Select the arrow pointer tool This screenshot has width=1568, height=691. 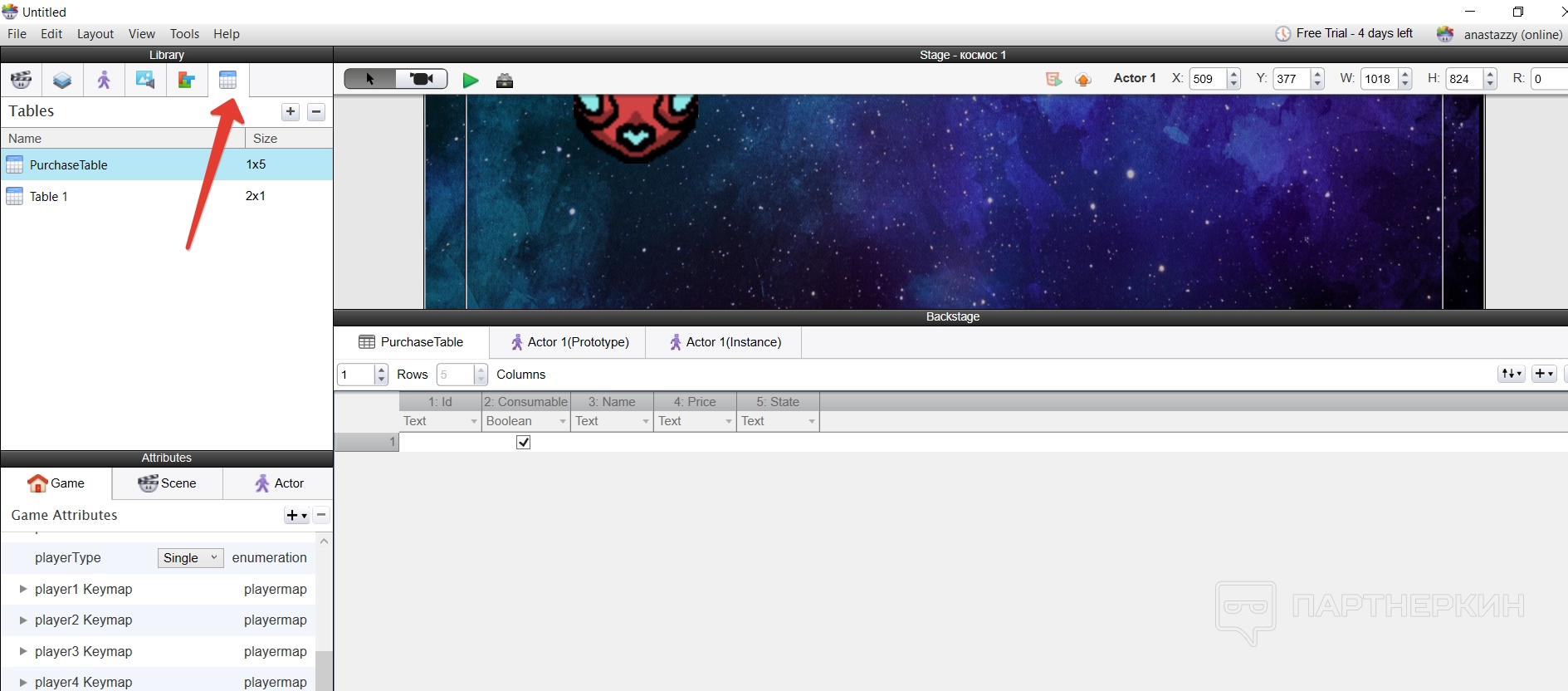(370, 79)
